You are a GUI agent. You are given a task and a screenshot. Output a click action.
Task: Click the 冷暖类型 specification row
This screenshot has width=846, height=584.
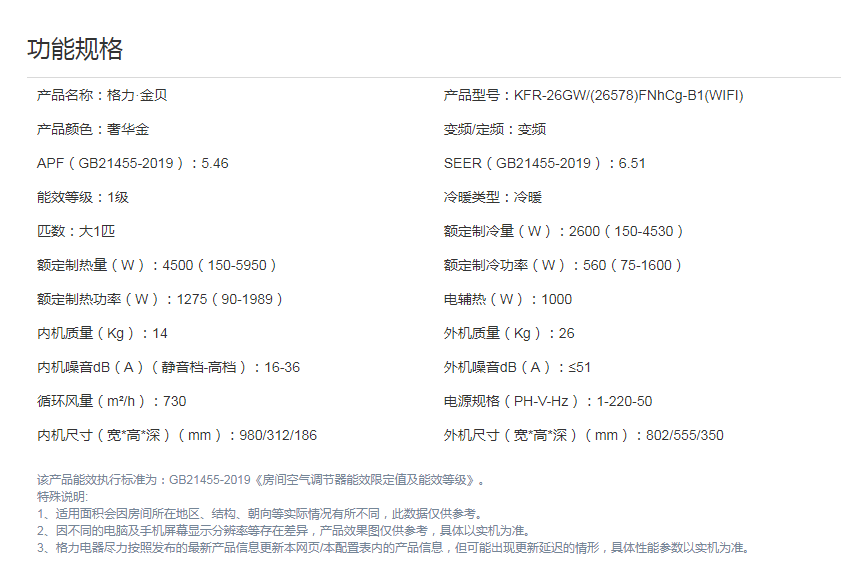pos(491,198)
